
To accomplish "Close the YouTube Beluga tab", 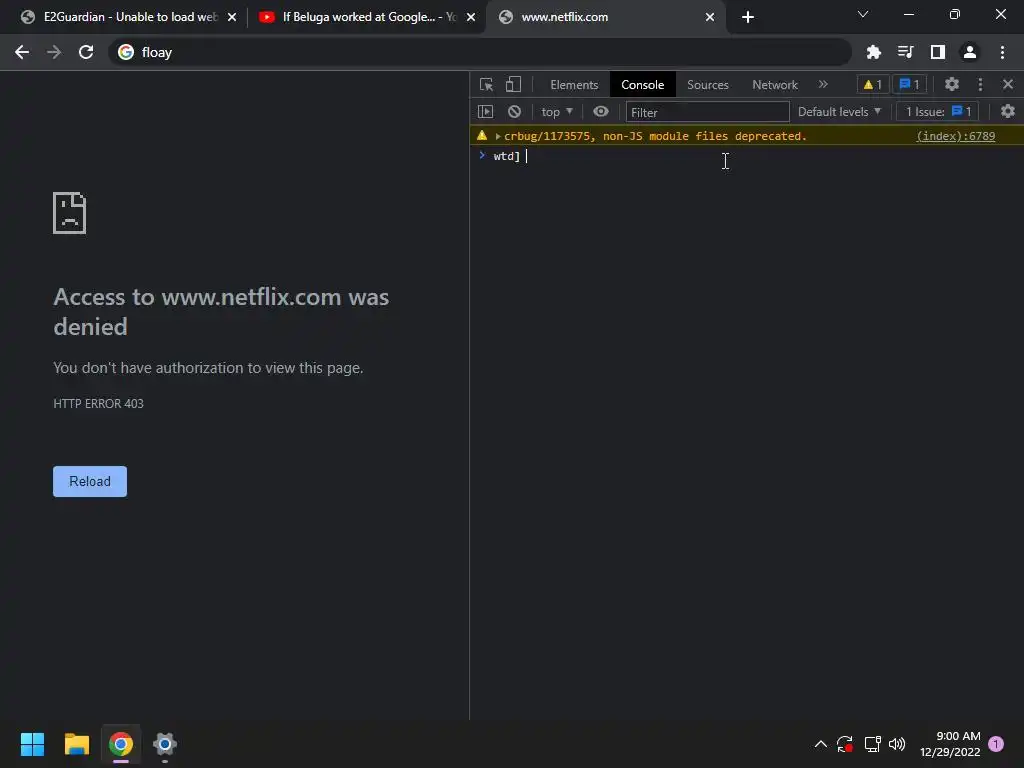I will click(x=471, y=17).
